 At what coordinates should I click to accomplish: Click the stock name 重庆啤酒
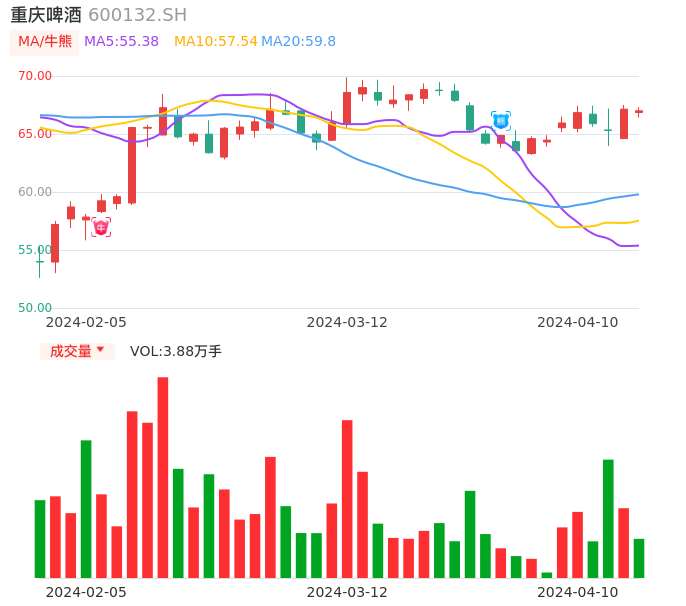pos(46,15)
